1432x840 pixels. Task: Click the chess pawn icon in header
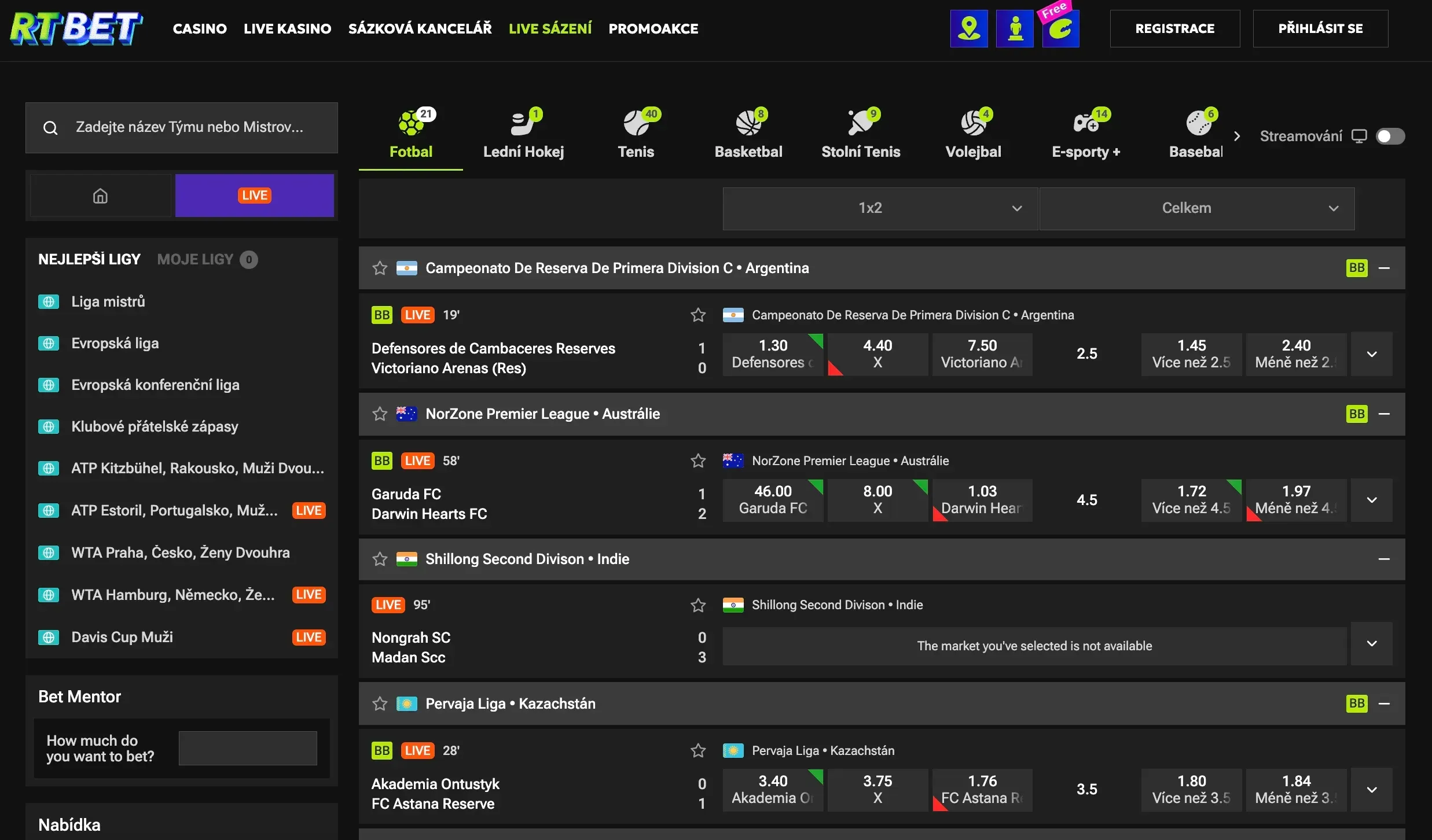click(1015, 28)
